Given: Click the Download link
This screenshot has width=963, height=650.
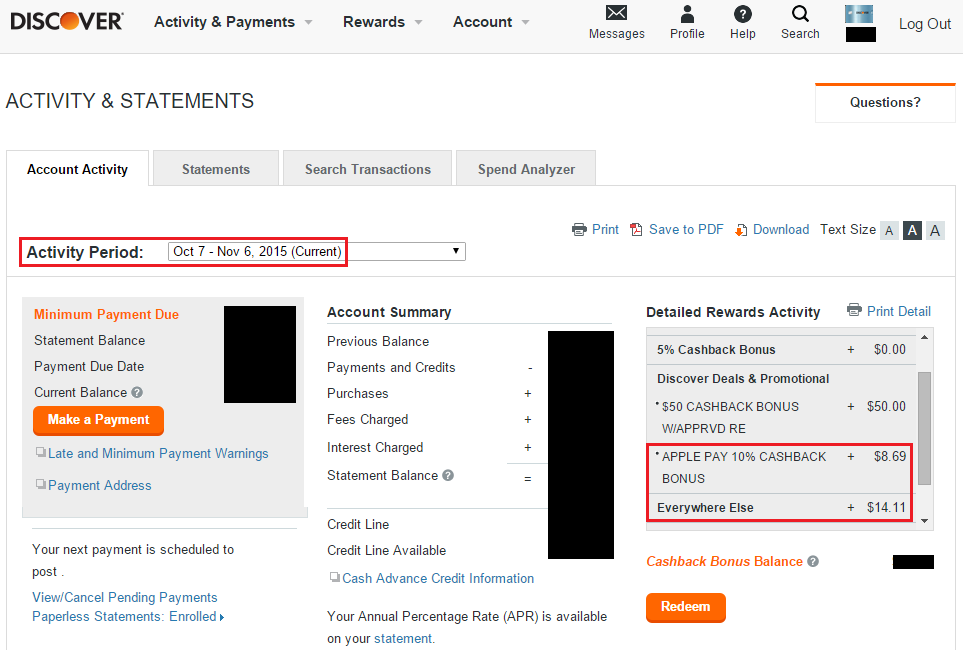Looking at the screenshot, I should click(x=781, y=229).
